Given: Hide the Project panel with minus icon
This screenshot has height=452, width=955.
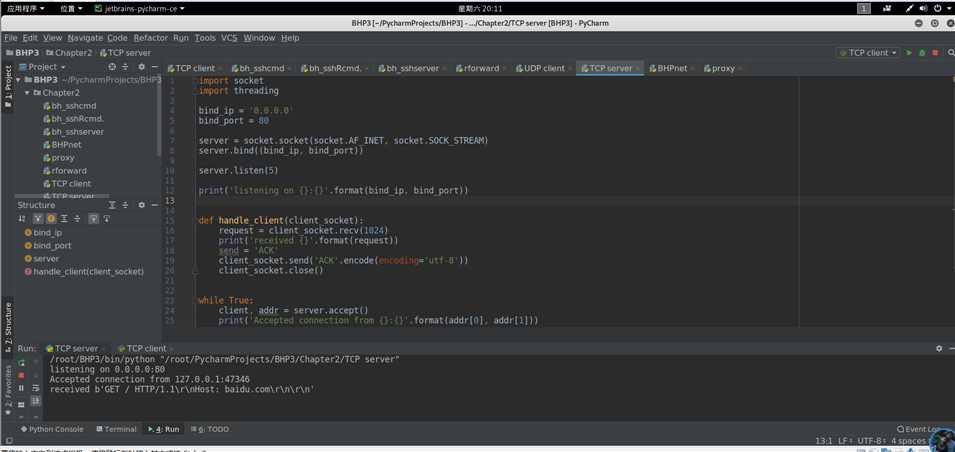Looking at the screenshot, I should pyautogui.click(x=155, y=67).
